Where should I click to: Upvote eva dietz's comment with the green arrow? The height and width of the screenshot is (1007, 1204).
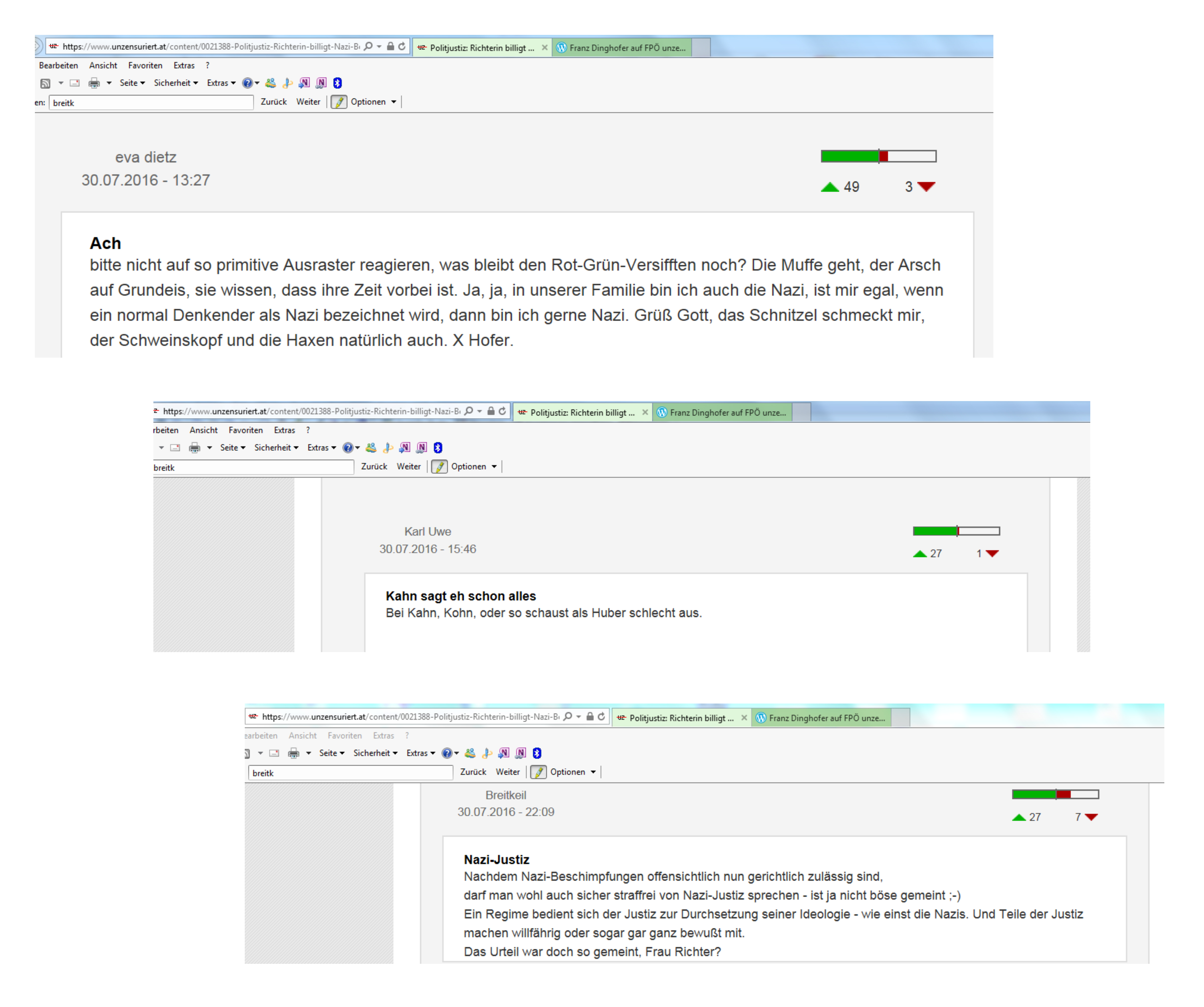click(830, 187)
